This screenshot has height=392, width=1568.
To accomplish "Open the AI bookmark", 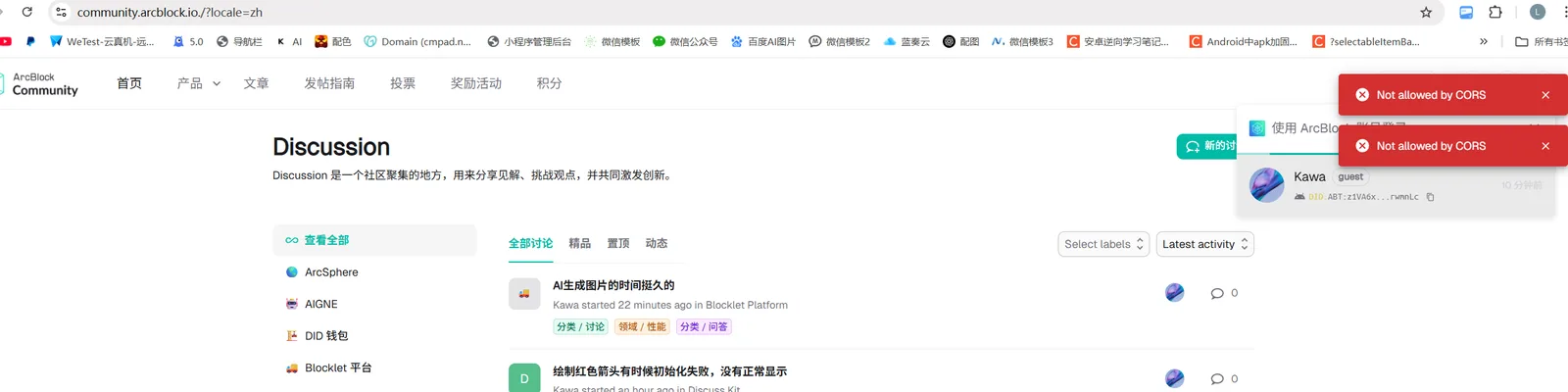I will tap(289, 41).
